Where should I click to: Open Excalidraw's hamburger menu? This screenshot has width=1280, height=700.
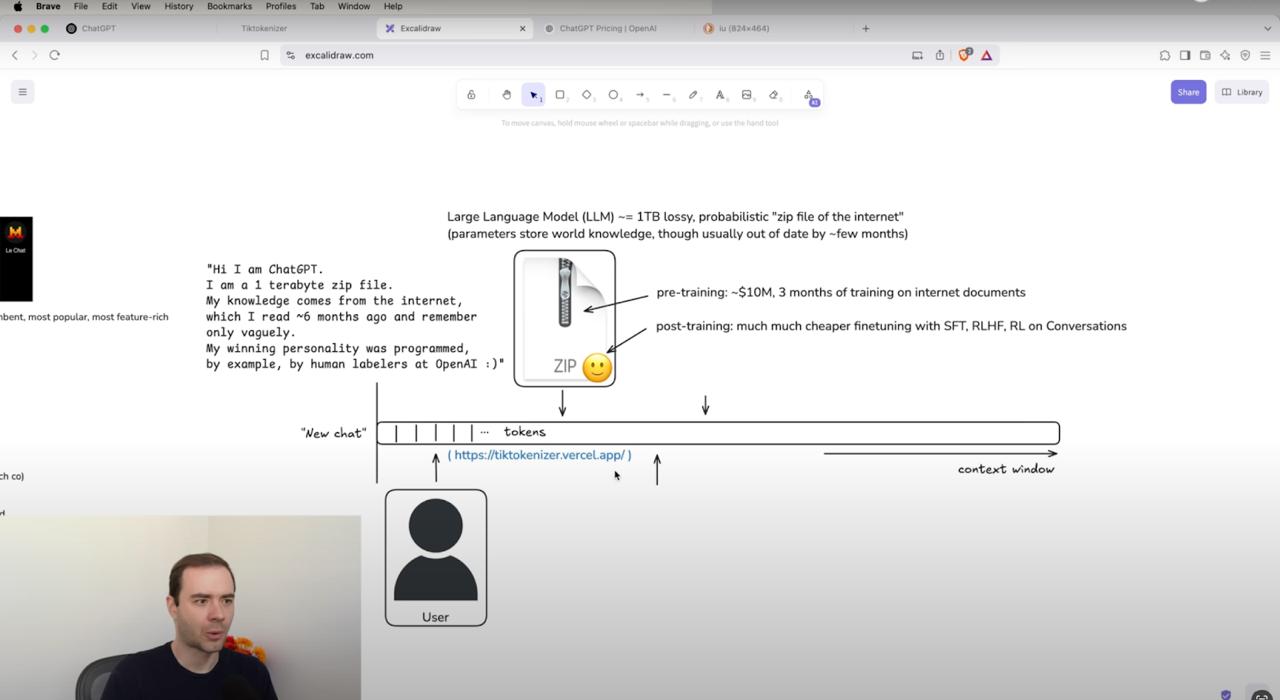point(22,91)
